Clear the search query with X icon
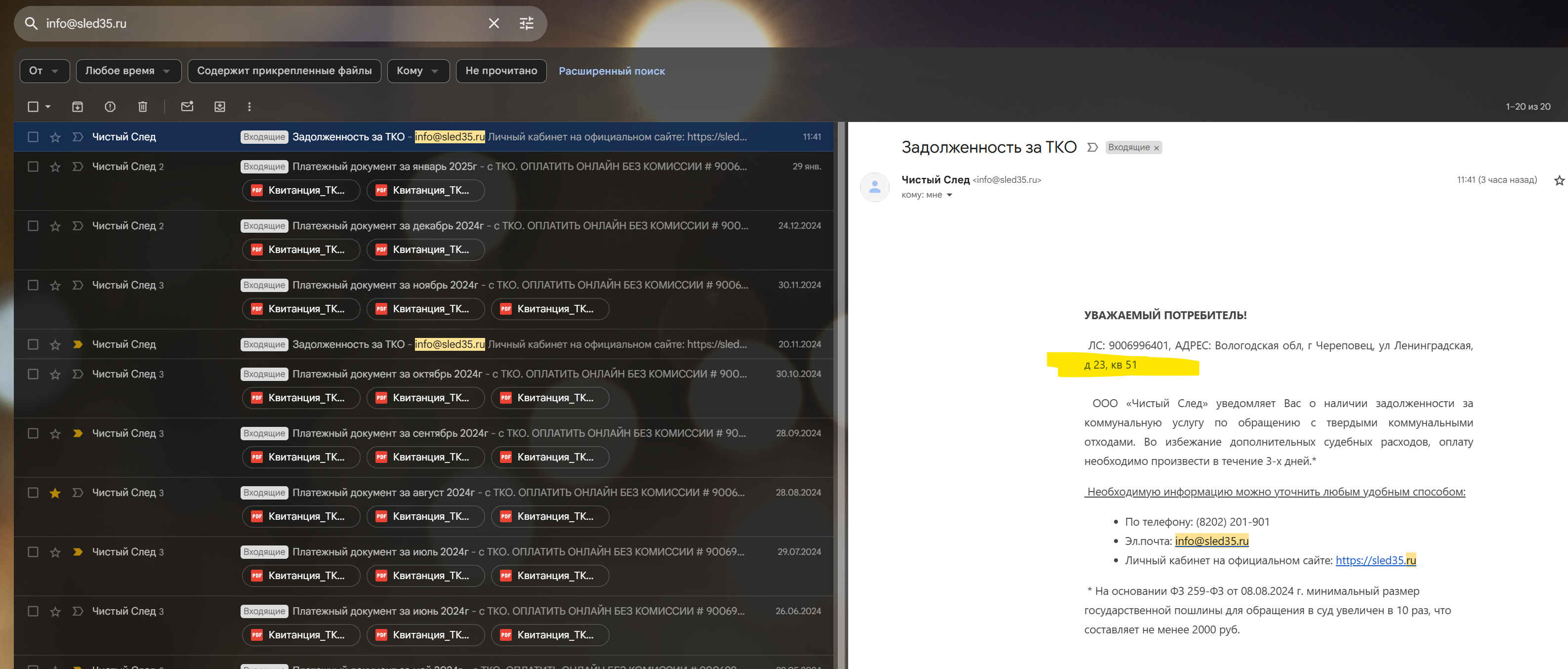Screen dimensions: 1568x669 pos(494,23)
